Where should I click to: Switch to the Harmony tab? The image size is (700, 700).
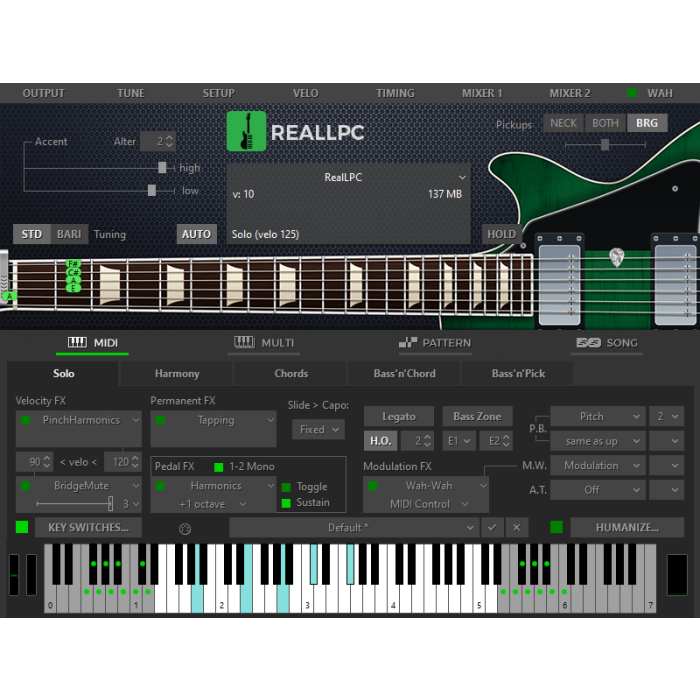click(x=177, y=373)
